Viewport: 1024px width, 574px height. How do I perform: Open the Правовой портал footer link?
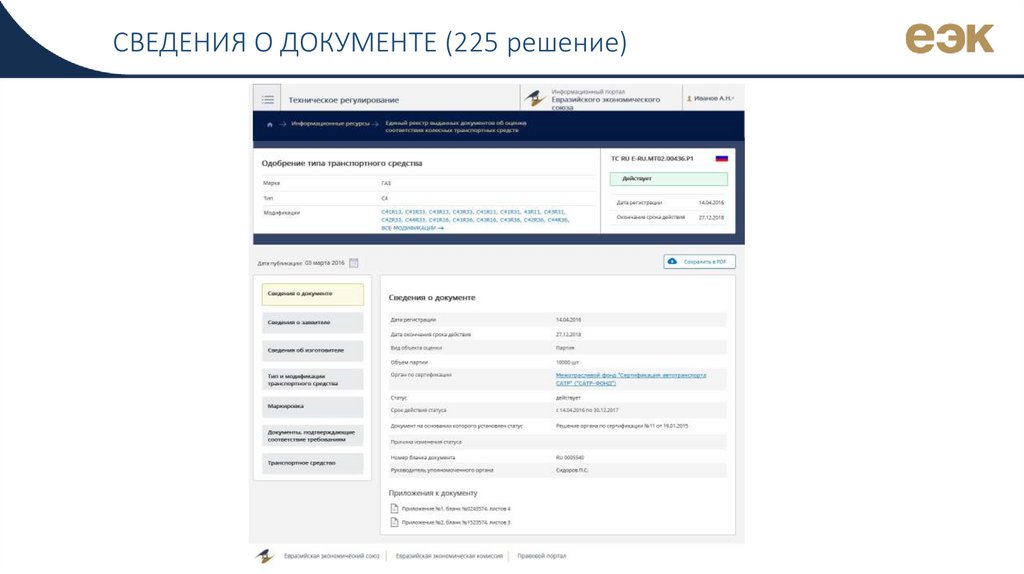coord(542,555)
